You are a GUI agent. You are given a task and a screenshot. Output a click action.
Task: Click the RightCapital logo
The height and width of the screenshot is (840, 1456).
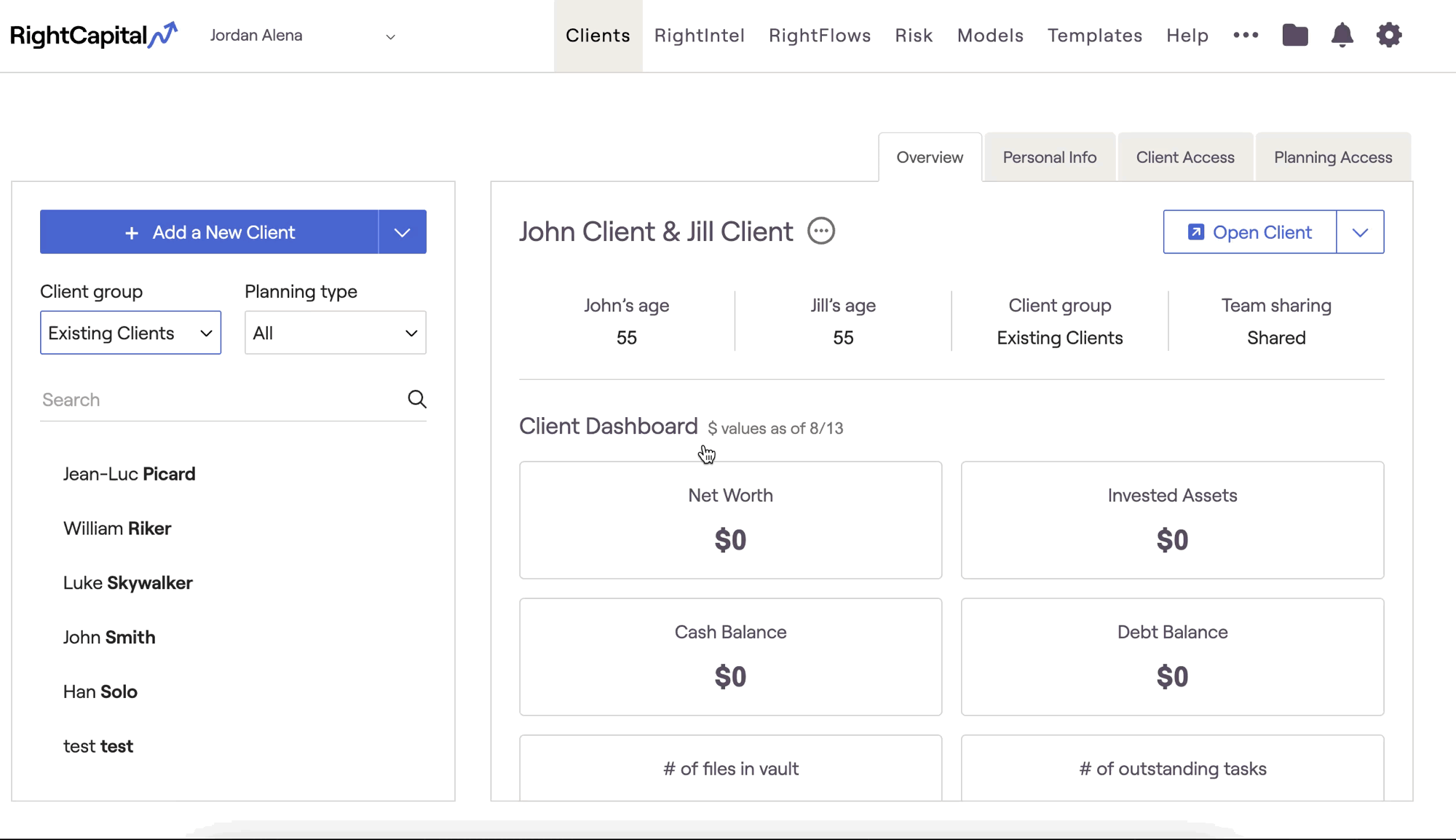point(93,35)
